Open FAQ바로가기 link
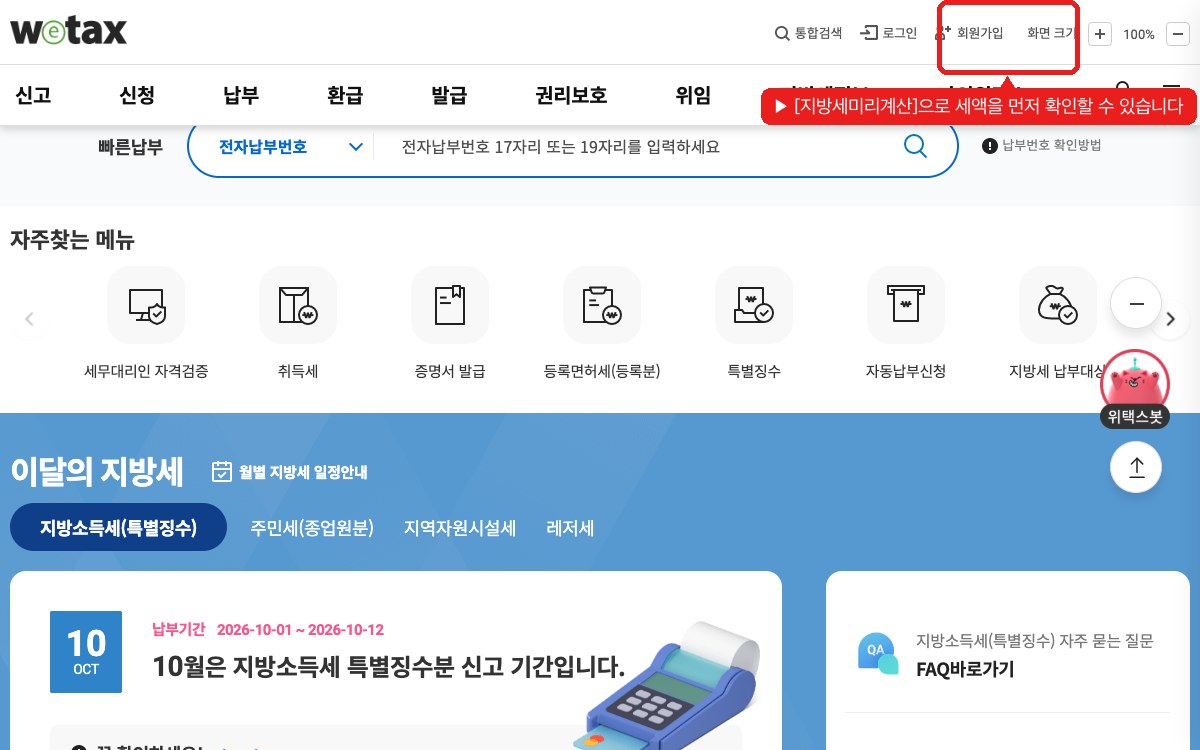1200x750 pixels. (x=965, y=669)
